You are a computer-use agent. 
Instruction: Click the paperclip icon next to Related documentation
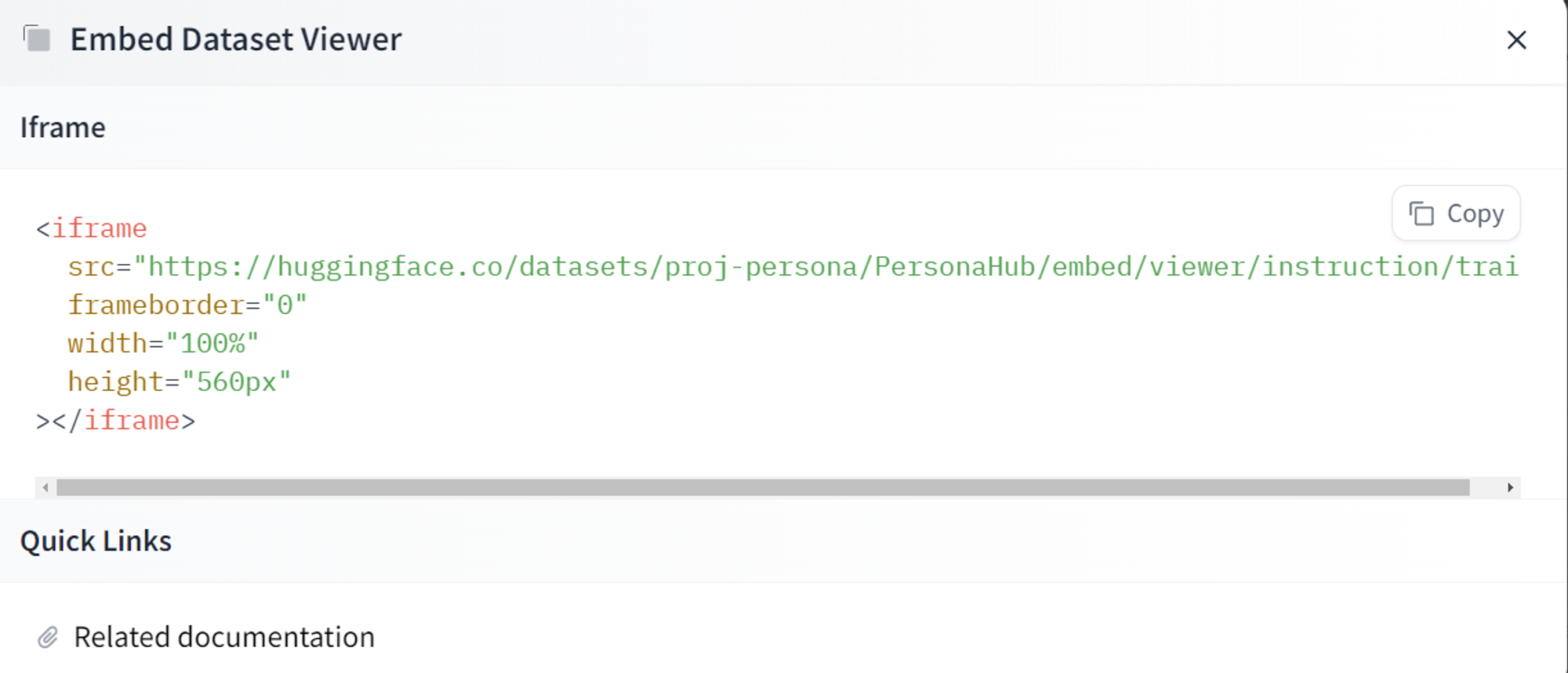pos(49,637)
